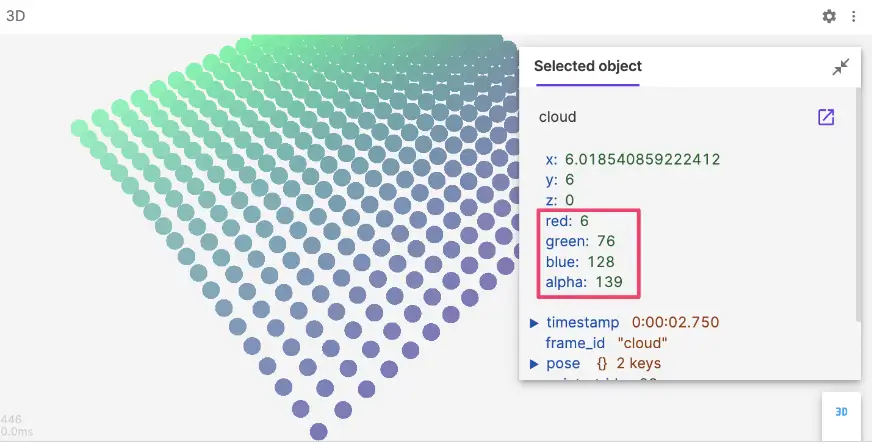Click the timestamp value 0:00:02.750
Image resolution: width=872 pixels, height=444 pixels.
coord(675,322)
